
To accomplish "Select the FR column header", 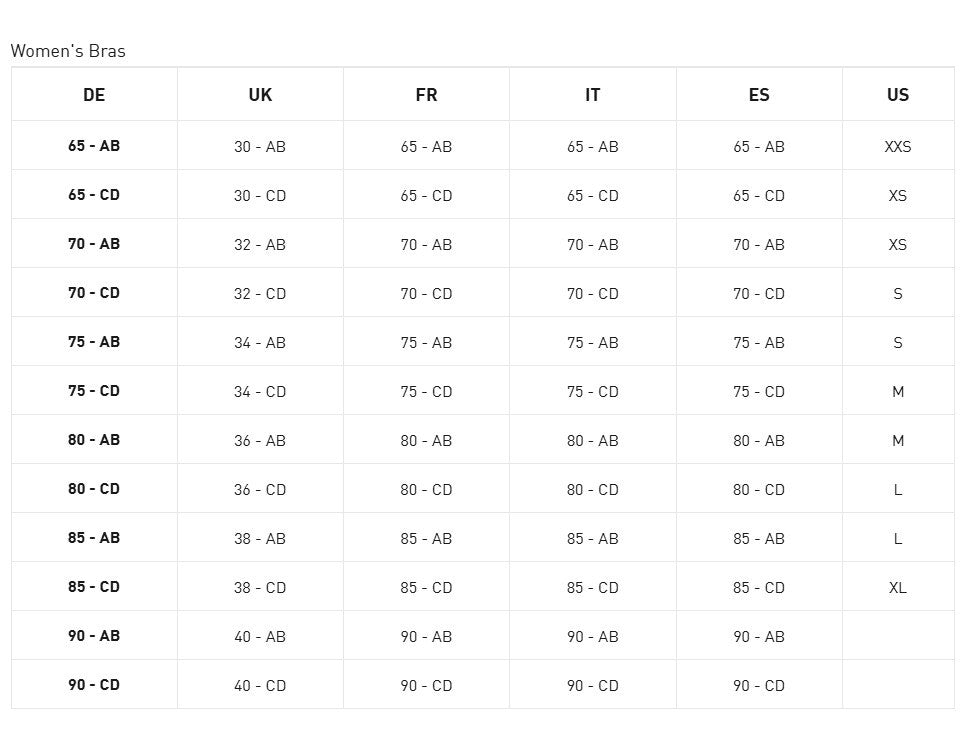I will (426, 95).
